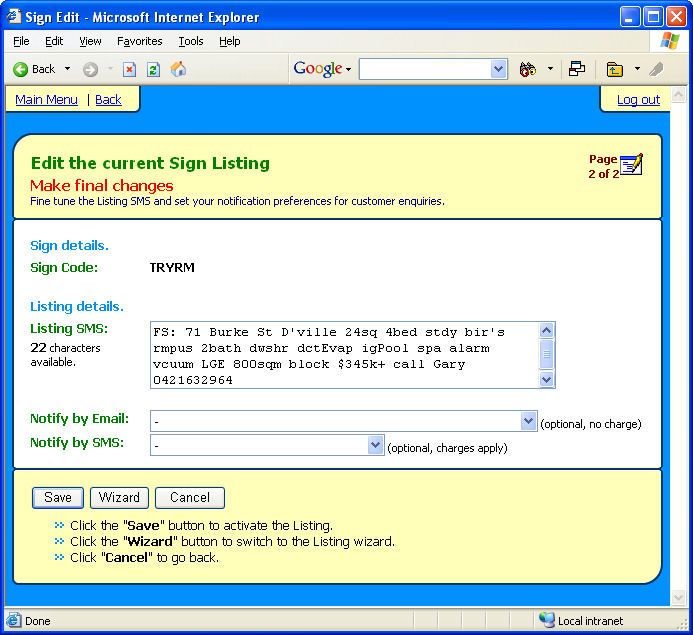Click the page edit notepad icon
Screen dimensions: 693x635
coord(631,164)
